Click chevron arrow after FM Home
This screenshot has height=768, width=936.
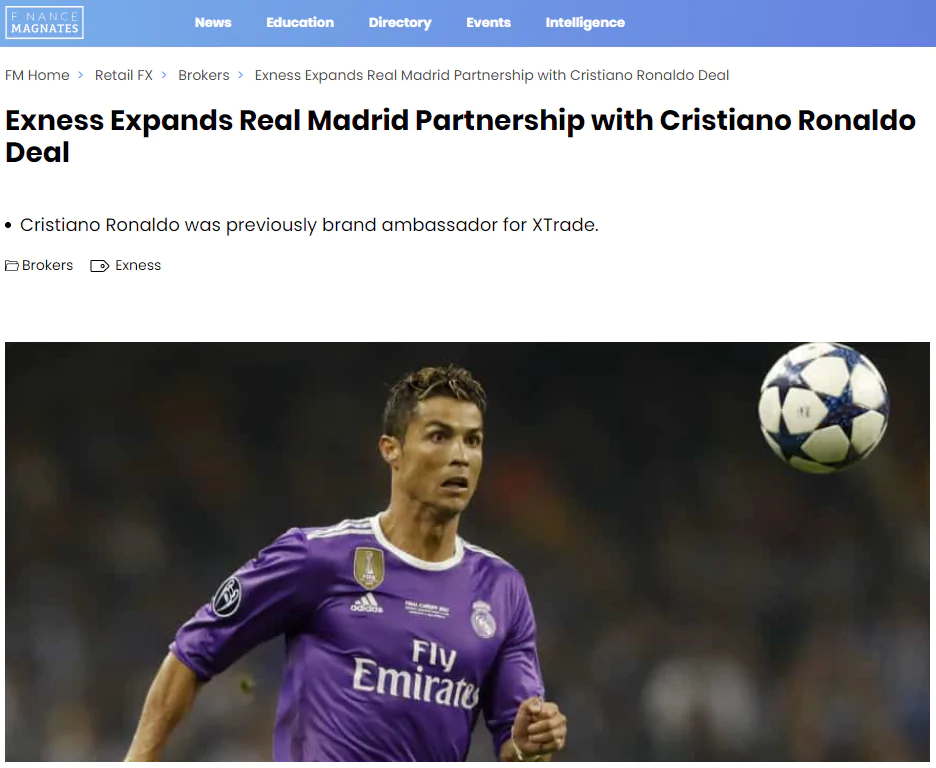coord(81,75)
